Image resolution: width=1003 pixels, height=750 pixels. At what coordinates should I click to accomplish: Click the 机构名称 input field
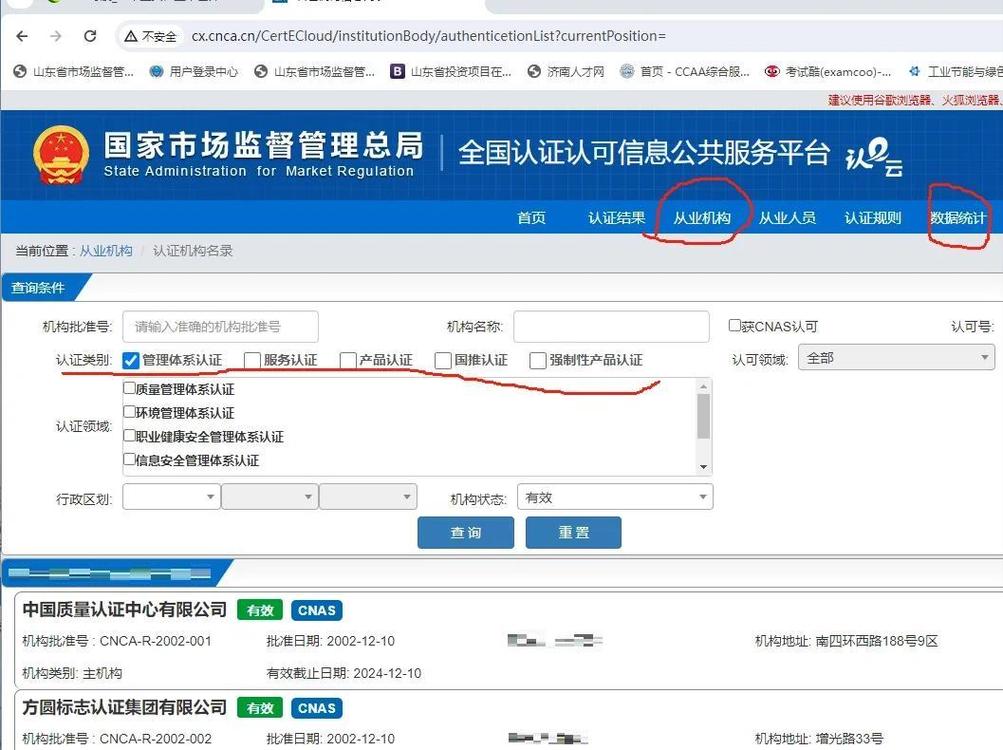pyautogui.click(x=612, y=326)
